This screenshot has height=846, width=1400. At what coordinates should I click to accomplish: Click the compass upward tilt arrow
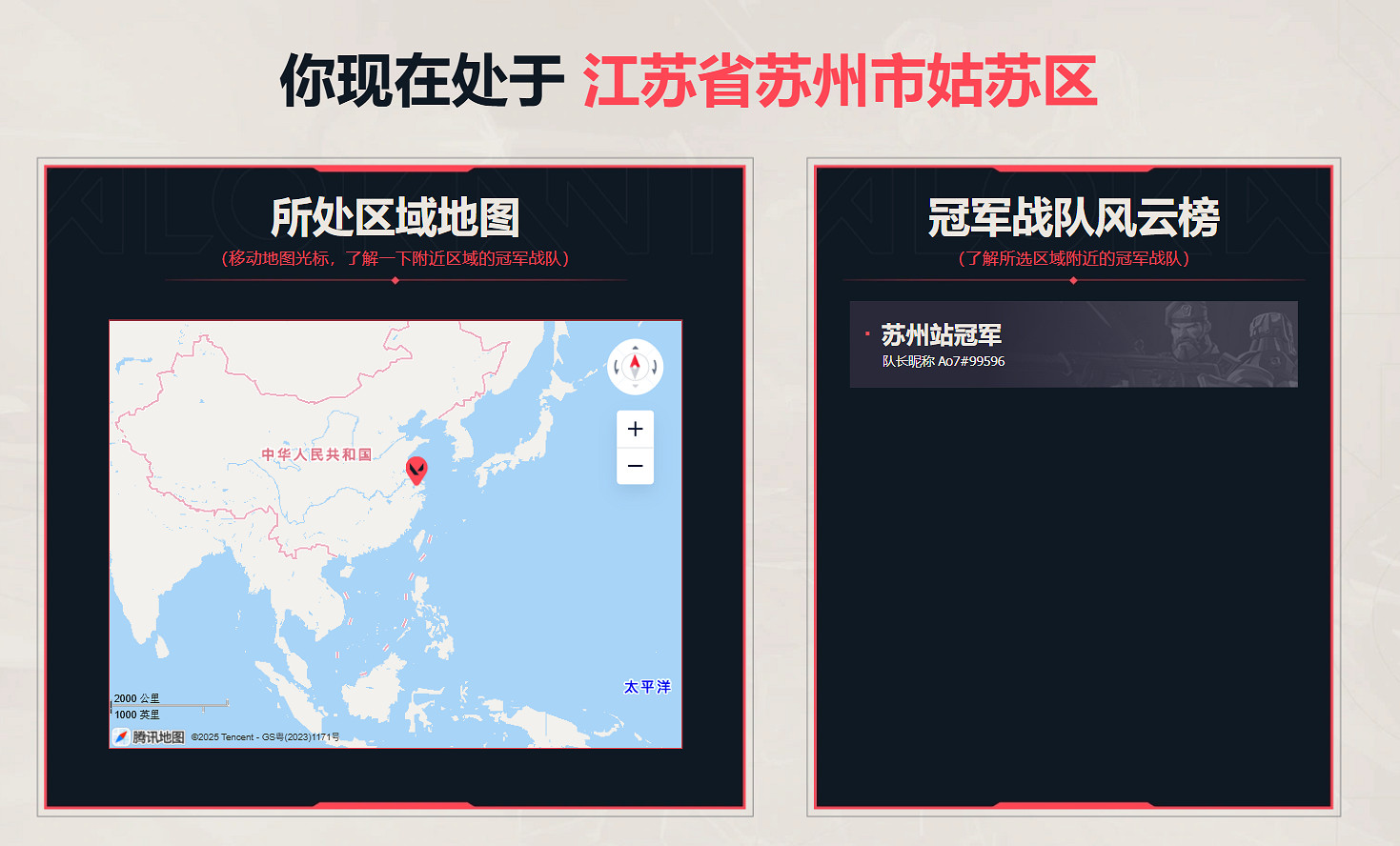(635, 348)
